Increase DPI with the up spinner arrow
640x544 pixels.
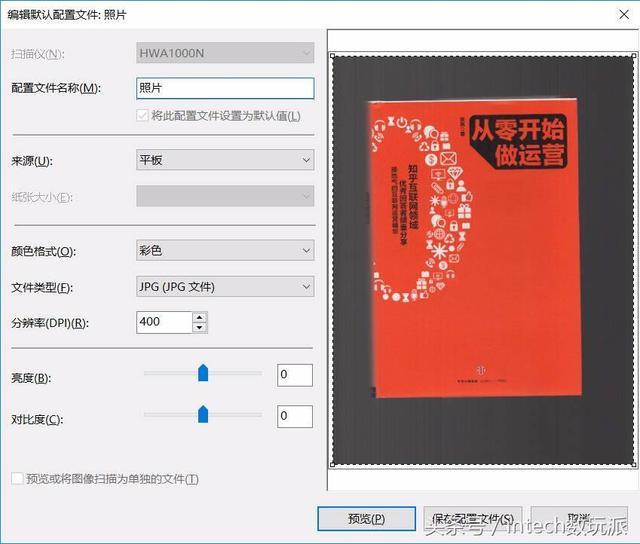pyautogui.click(x=200, y=317)
